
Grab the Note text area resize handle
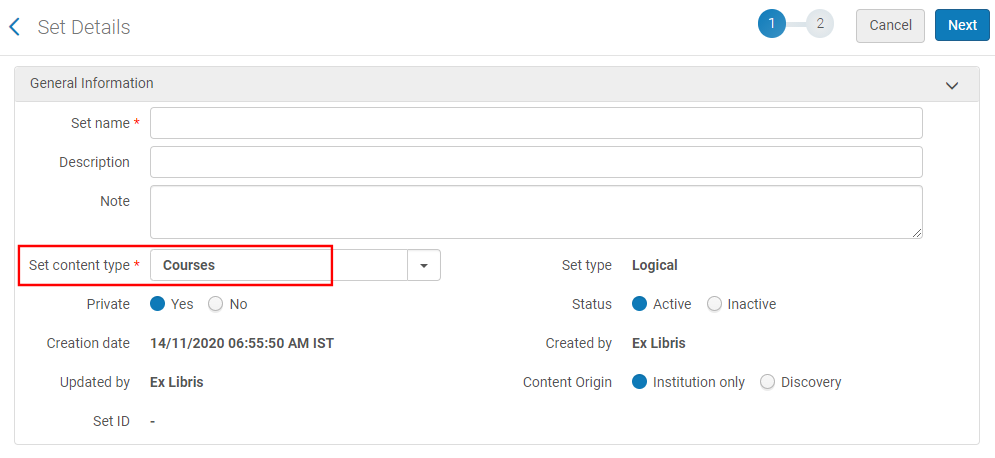916,233
